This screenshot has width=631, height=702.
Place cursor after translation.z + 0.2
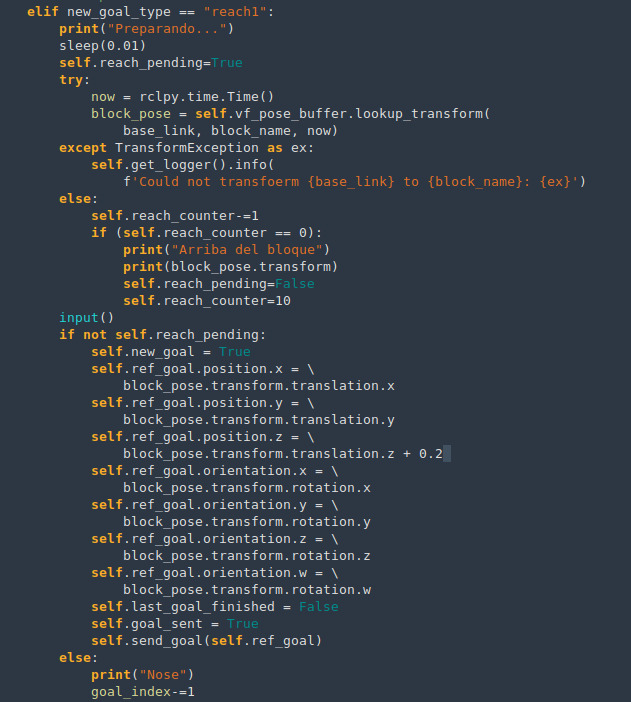[x=443, y=454]
